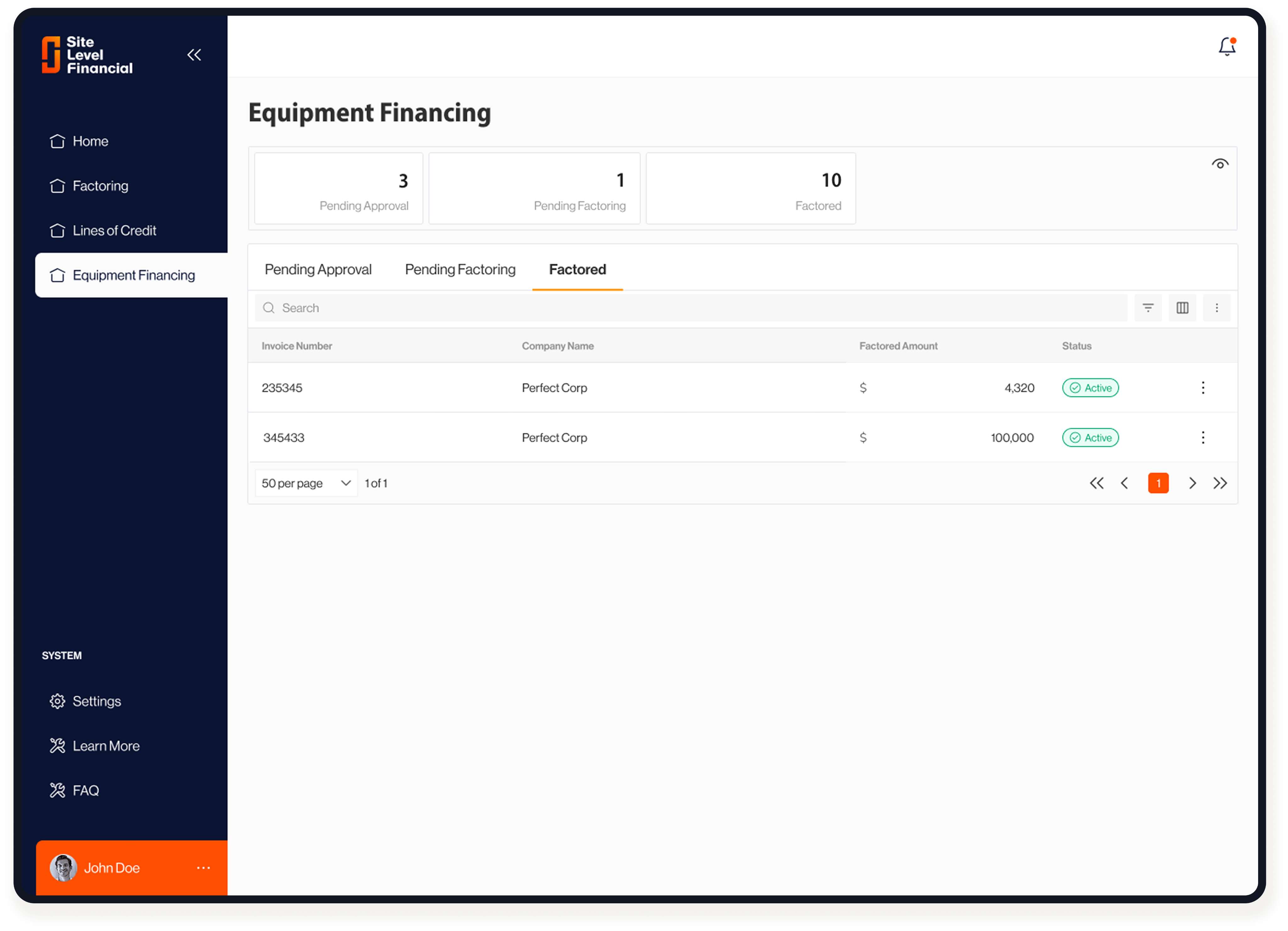This screenshot has height=931, width=1288.
Task: Open Factoring in the sidebar
Action: [x=101, y=186]
